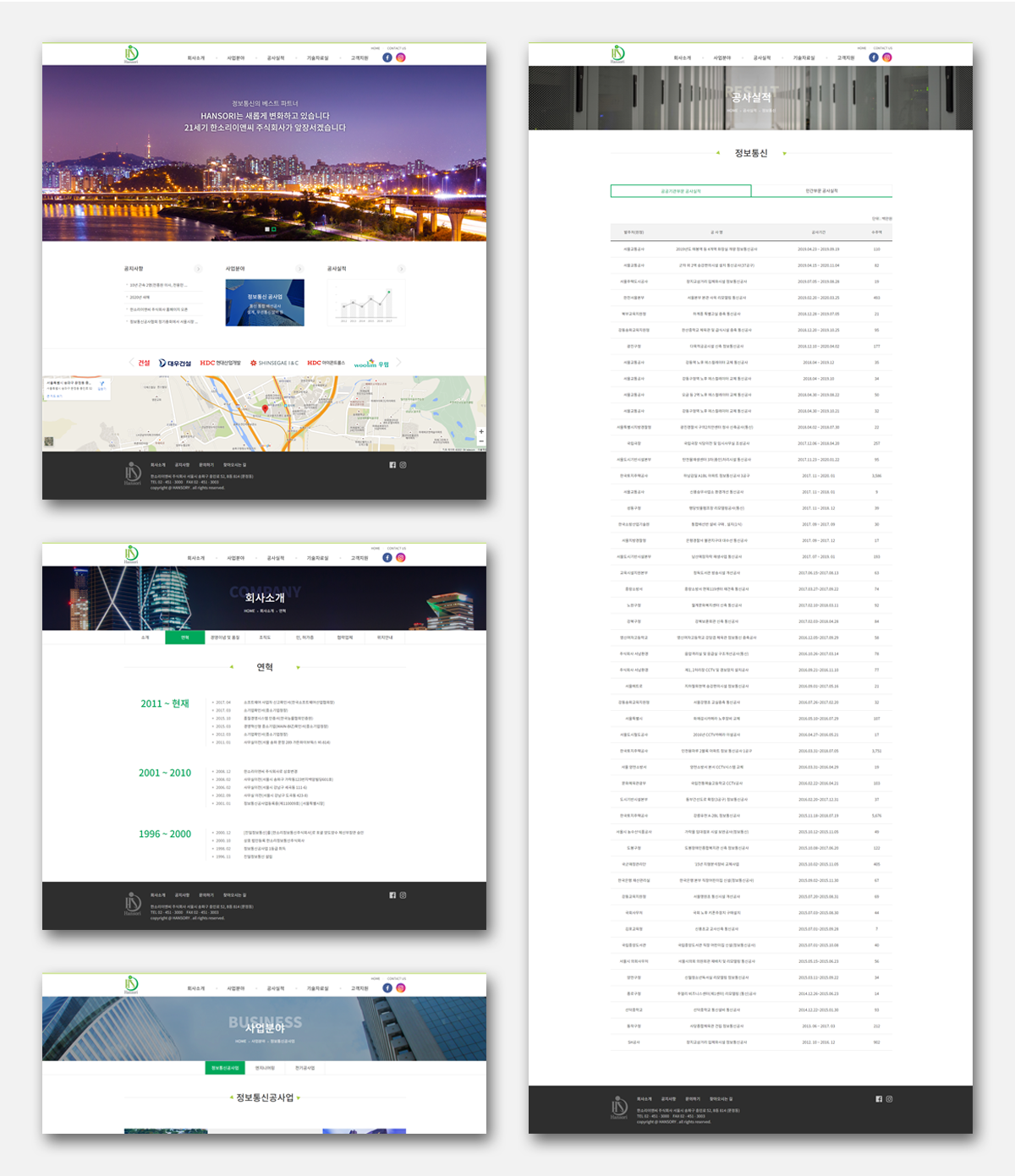The width and height of the screenshot is (1015, 1176).
Task: Click the red location pin on map
Action: [265, 408]
